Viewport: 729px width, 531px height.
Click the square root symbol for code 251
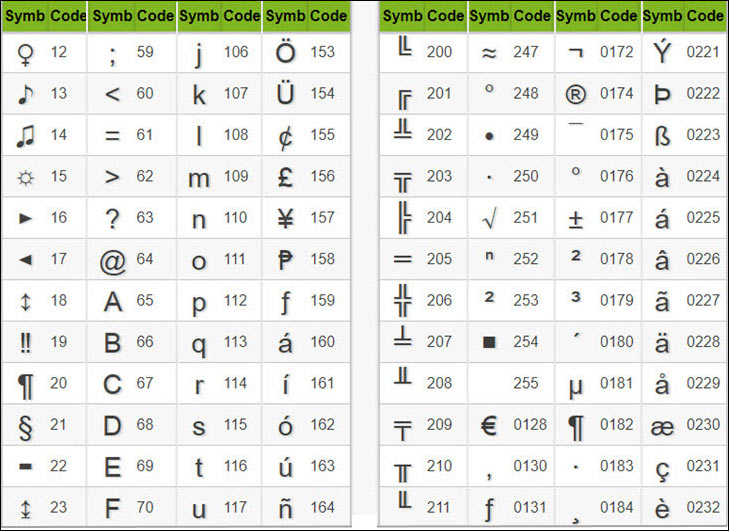489,219
